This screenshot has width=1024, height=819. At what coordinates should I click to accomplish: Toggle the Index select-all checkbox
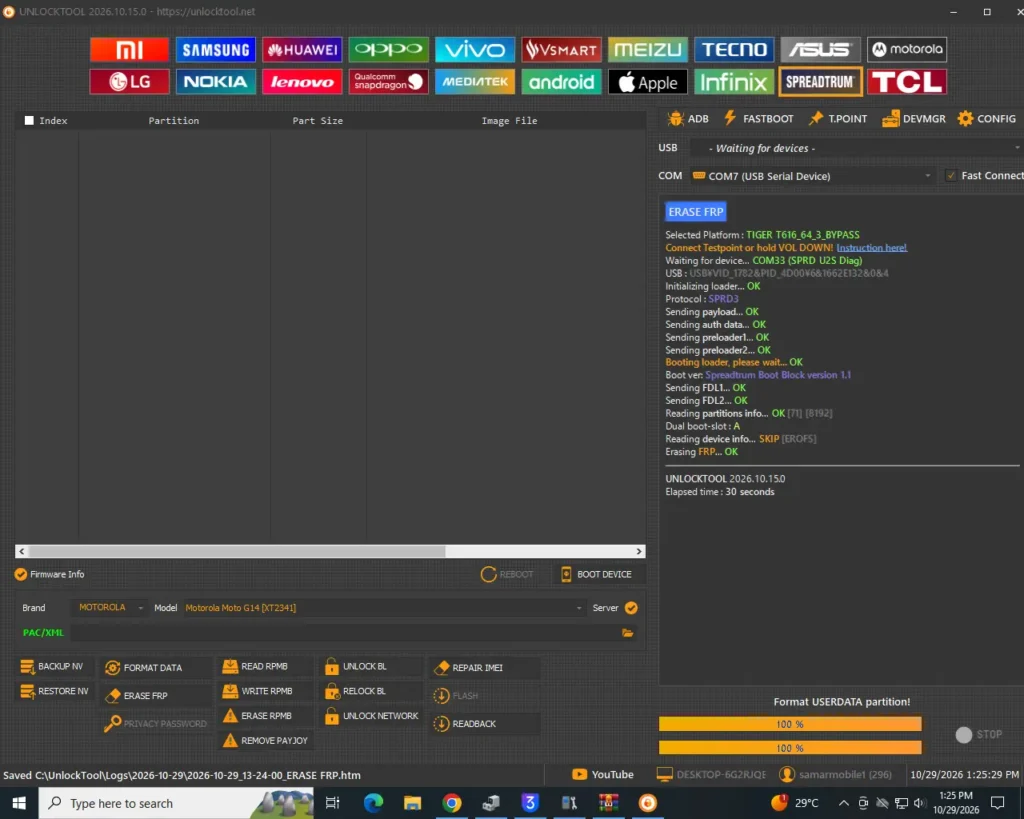coord(29,120)
